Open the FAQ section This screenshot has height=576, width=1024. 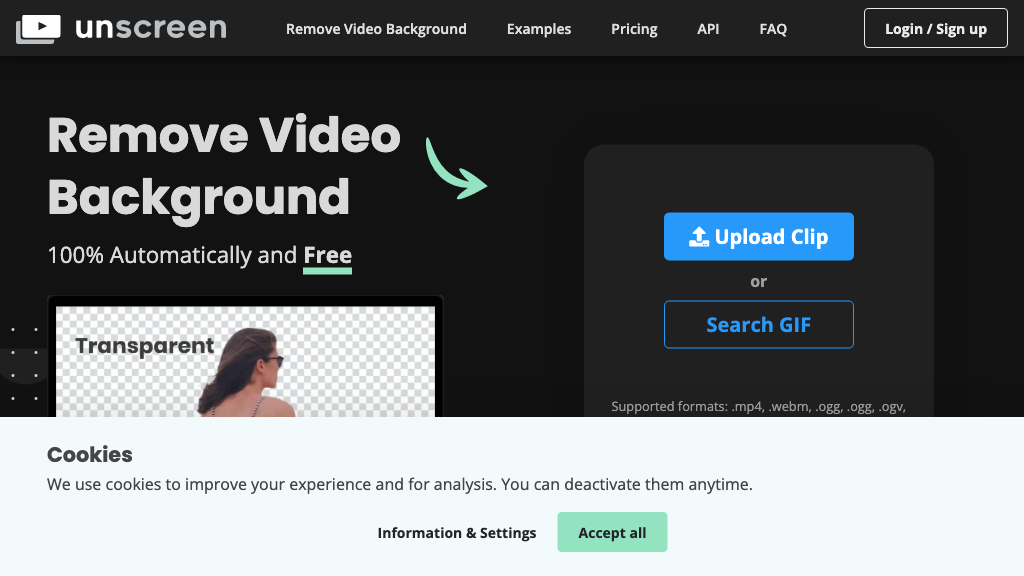point(772,29)
